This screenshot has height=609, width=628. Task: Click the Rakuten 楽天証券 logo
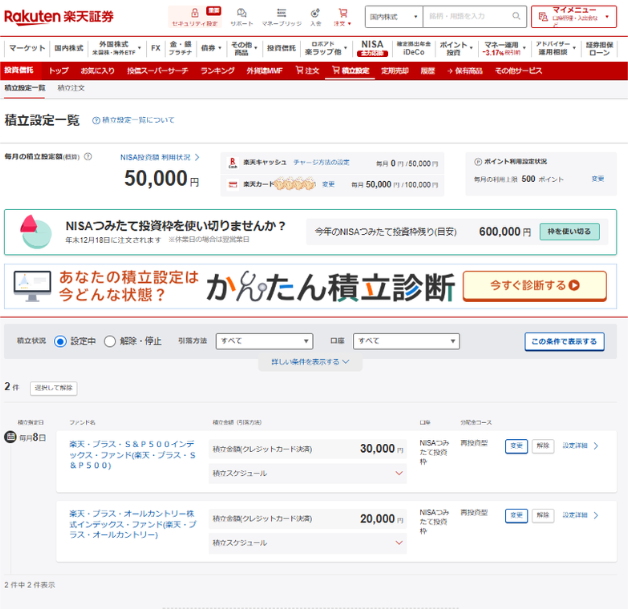click(59, 17)
